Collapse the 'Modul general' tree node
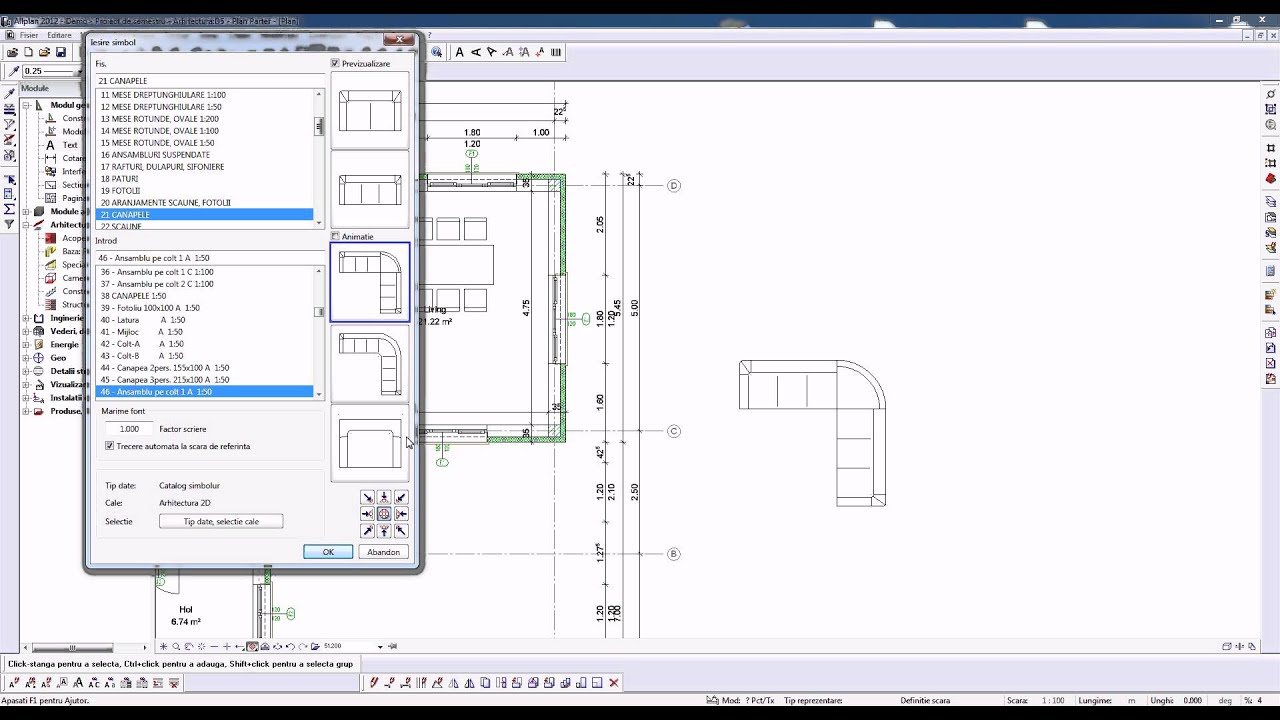1280x720 pixels. tap(26, 105)
